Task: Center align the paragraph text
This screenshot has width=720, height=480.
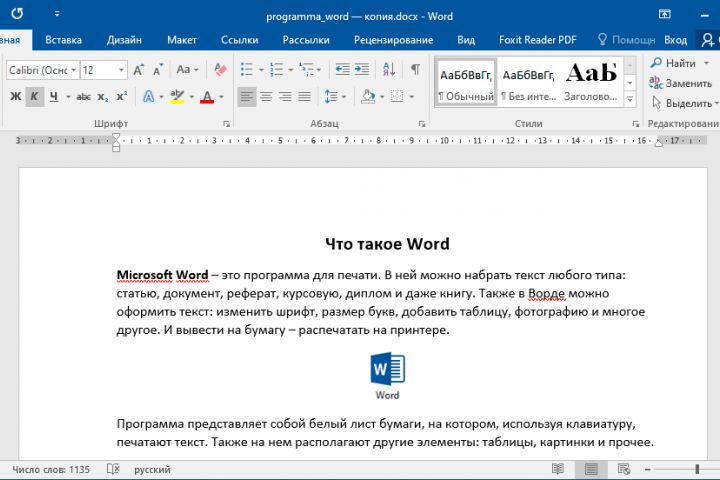Action: 266,97
